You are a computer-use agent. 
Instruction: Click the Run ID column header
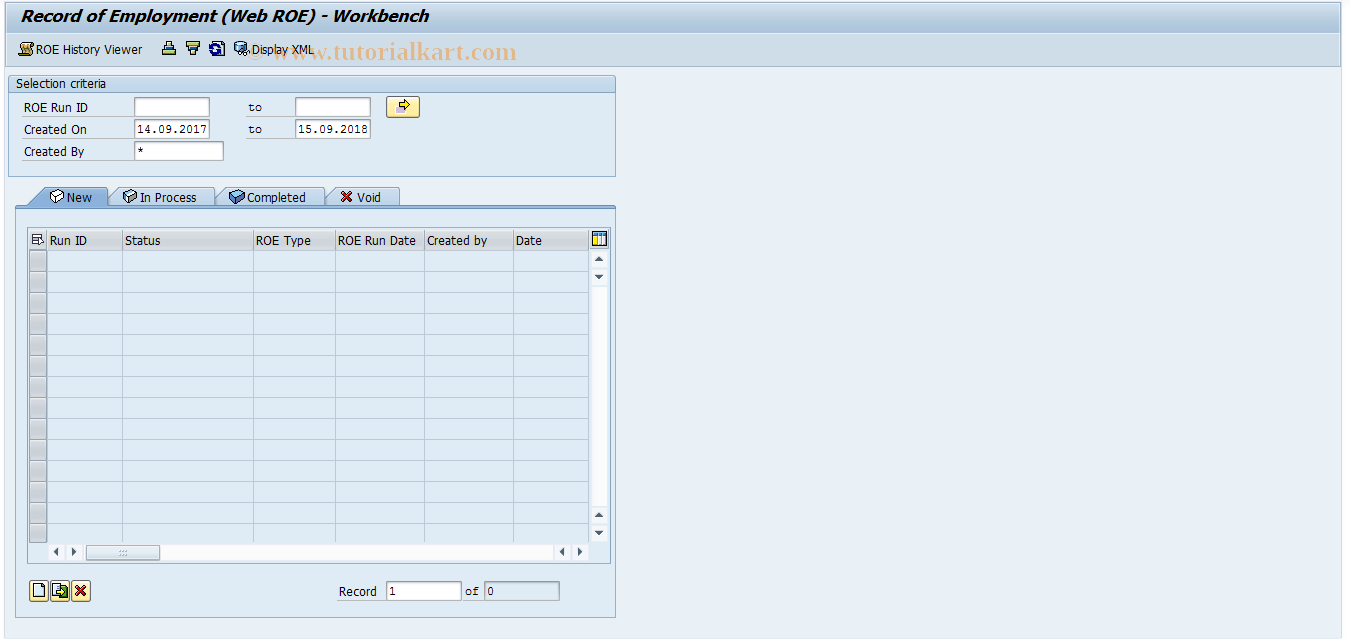pos(85,240)
